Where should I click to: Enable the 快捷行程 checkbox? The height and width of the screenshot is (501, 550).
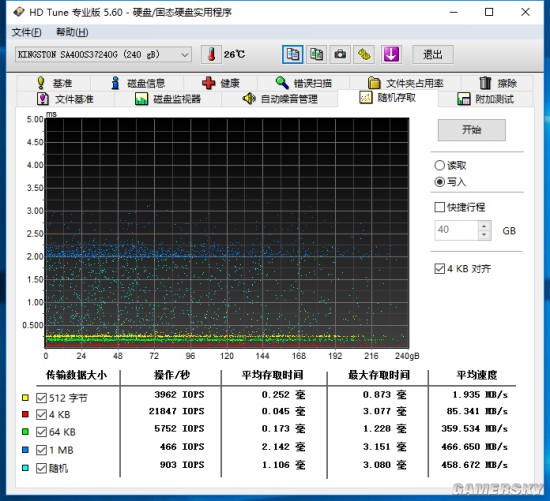coord(440,207)
